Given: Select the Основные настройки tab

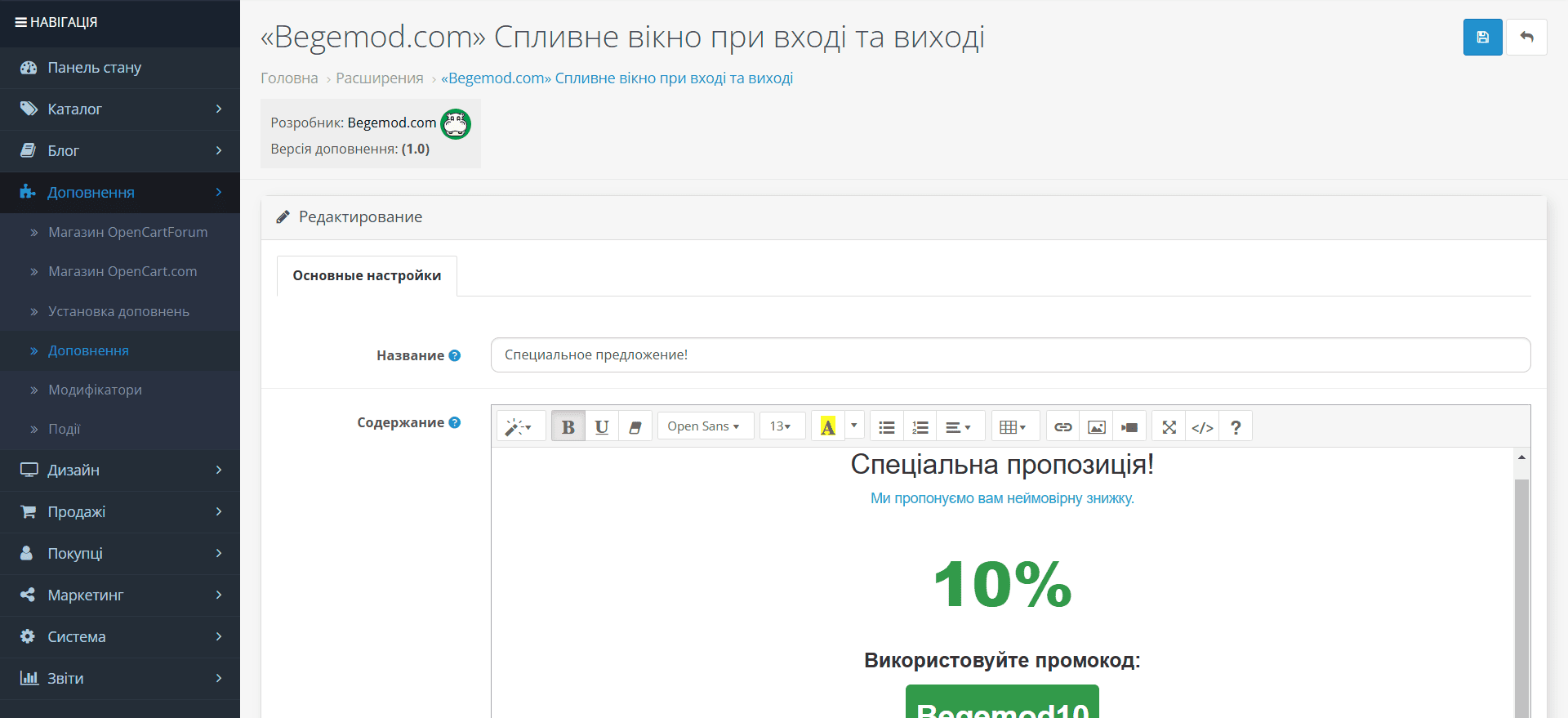Looking at the screenshot, I should [367, 276].
